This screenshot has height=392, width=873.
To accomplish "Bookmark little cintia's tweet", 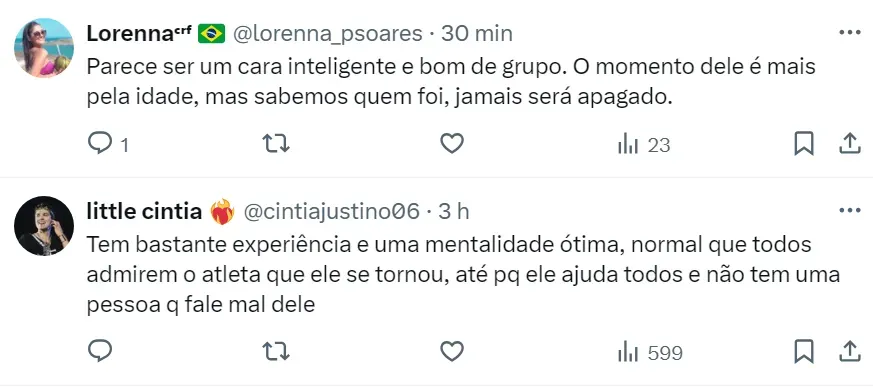I will [804, 352].
